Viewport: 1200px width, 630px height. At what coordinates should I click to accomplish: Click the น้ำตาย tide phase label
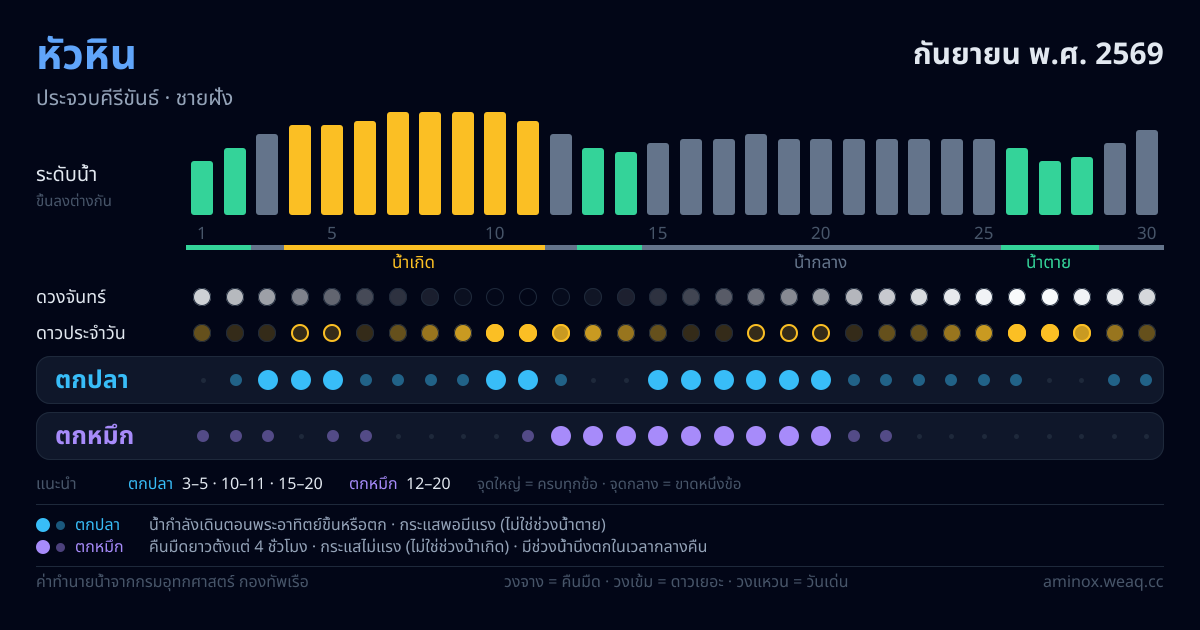[1049, 263]
